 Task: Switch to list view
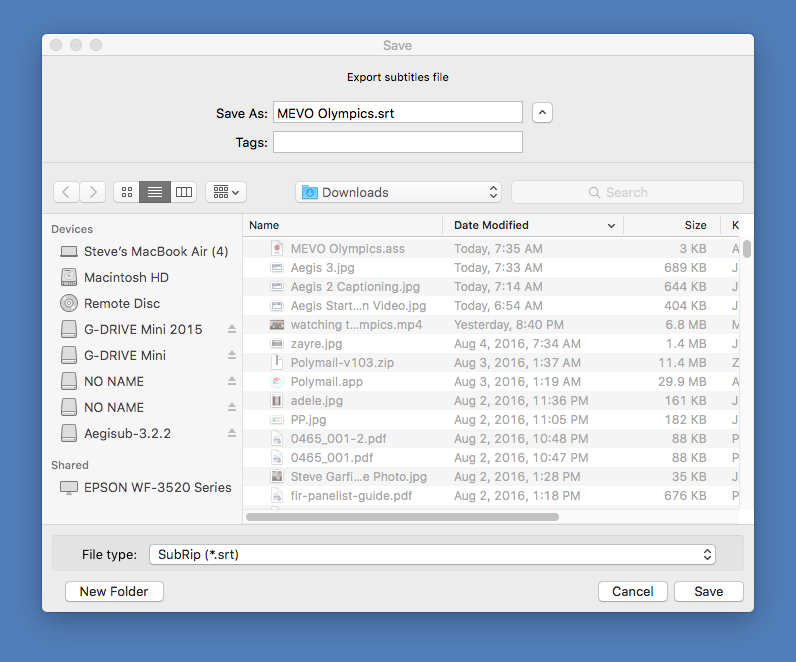coord(155,192)
